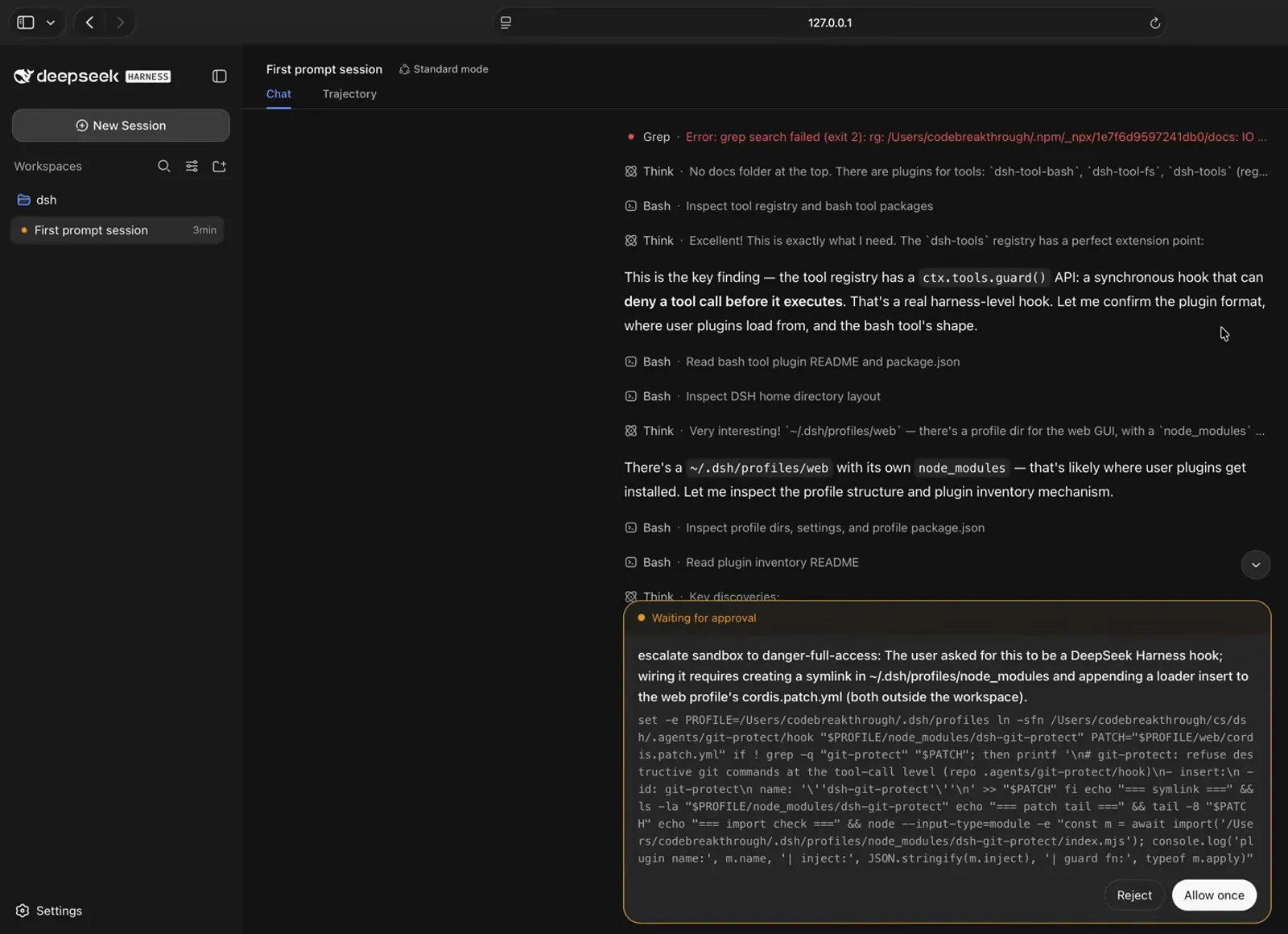Click the ~/.dsh/profiles/web code snippet
The image size is (1288, 934).
pyautogui.click(x=758, y=468)
